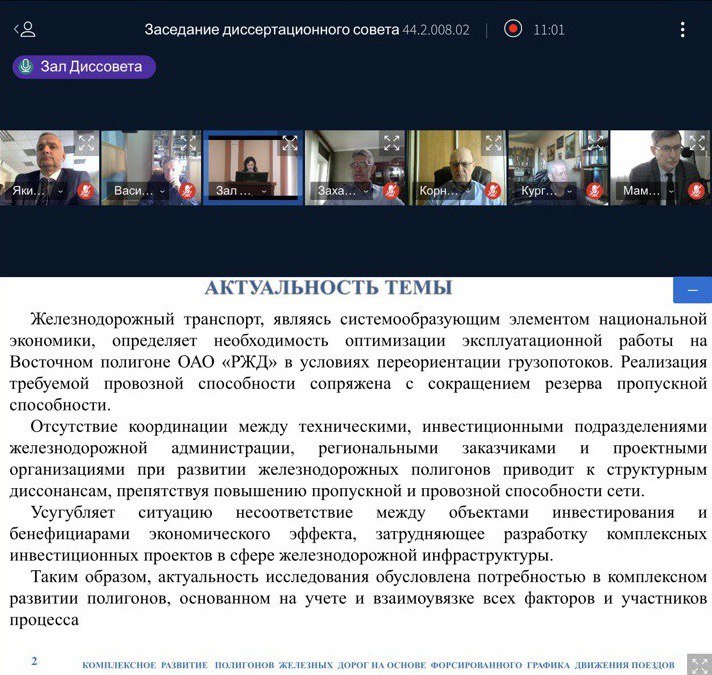
Task: Expand the Заха… participant video to fullscreen
Action: tap(392, 143)
